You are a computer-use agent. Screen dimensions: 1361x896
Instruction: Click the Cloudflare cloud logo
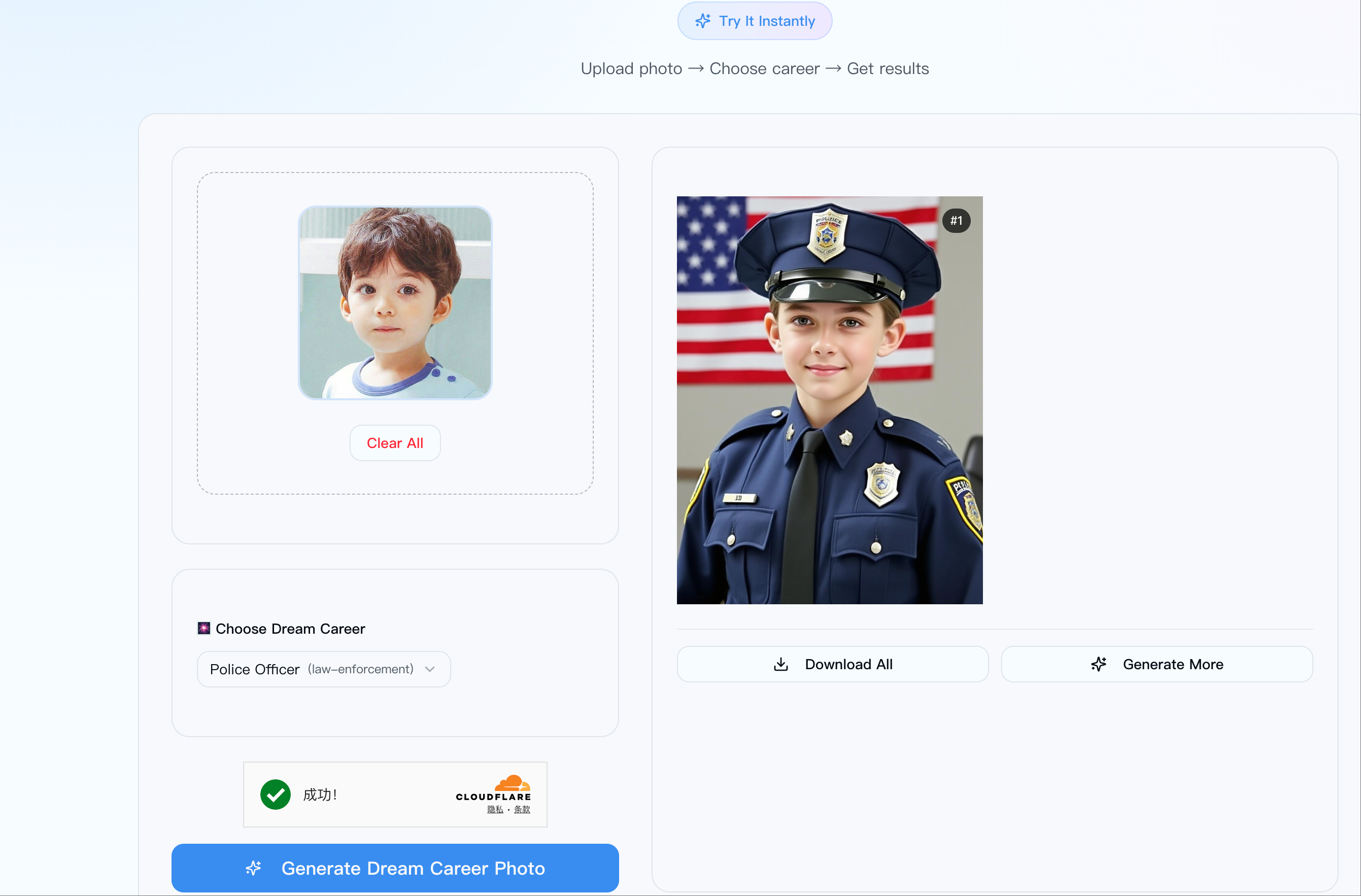pos(512,783)
